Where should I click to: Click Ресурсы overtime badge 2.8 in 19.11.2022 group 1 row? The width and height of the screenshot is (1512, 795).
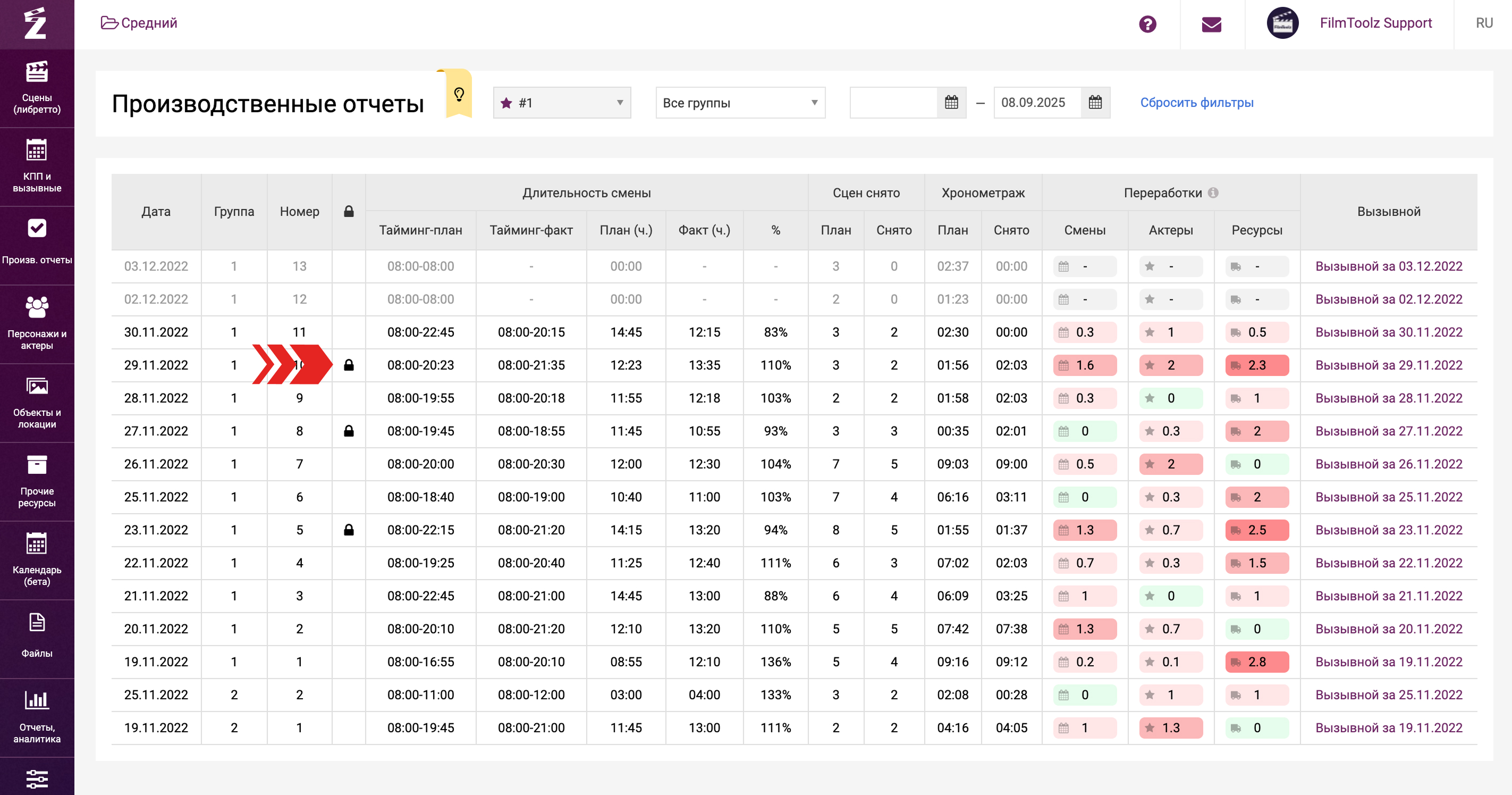coord(1257,662)
